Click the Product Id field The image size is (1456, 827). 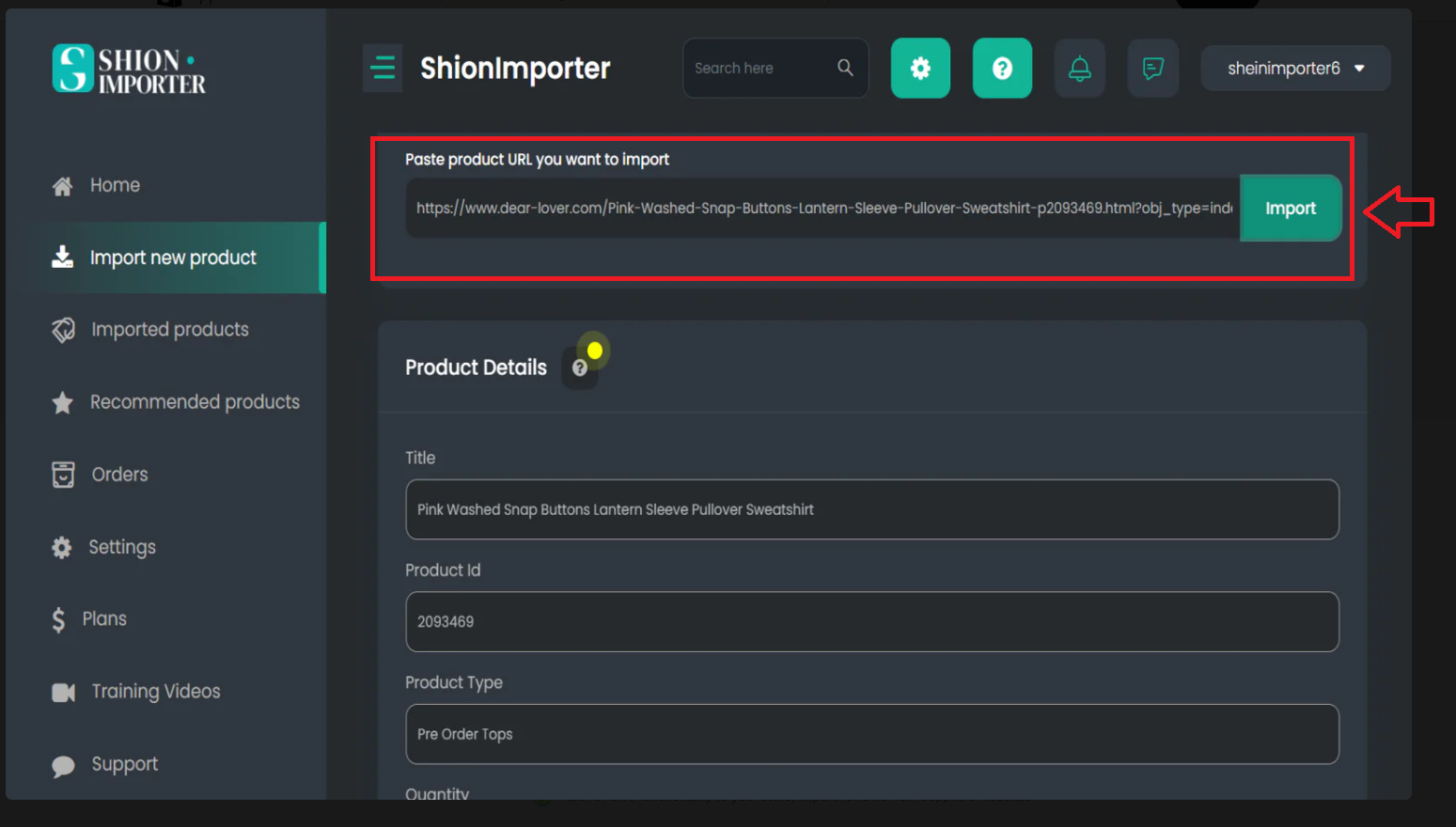pyautogui.click(x=872, y=621)
